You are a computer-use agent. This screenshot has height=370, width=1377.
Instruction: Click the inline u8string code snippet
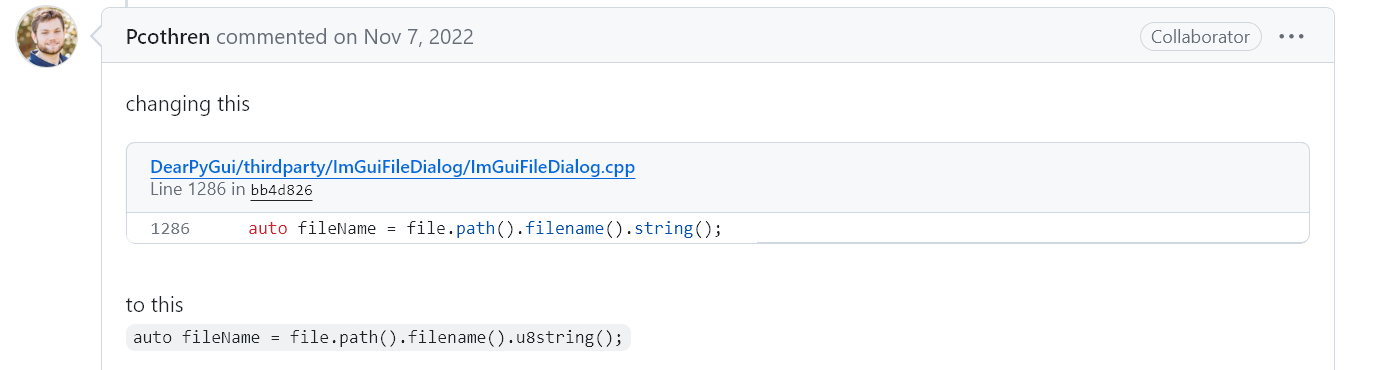(x=378, y=338)
